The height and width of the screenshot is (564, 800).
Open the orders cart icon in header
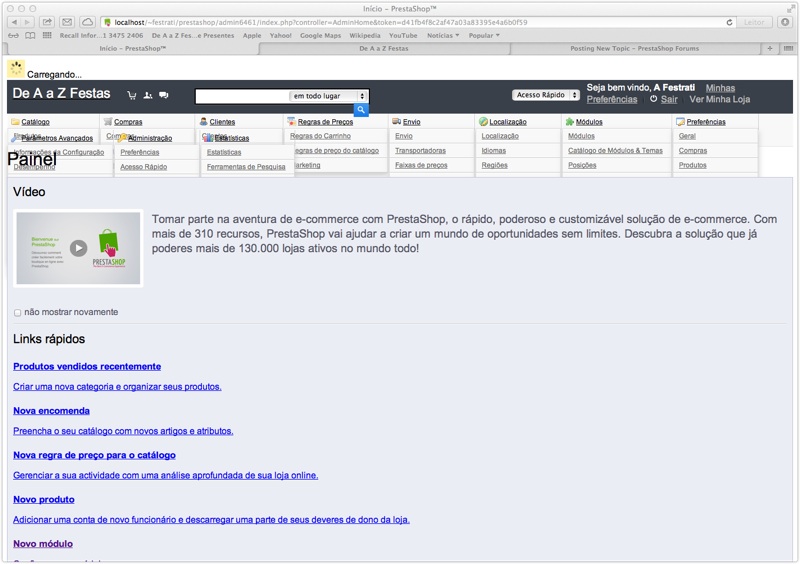(x=132, y=95)
